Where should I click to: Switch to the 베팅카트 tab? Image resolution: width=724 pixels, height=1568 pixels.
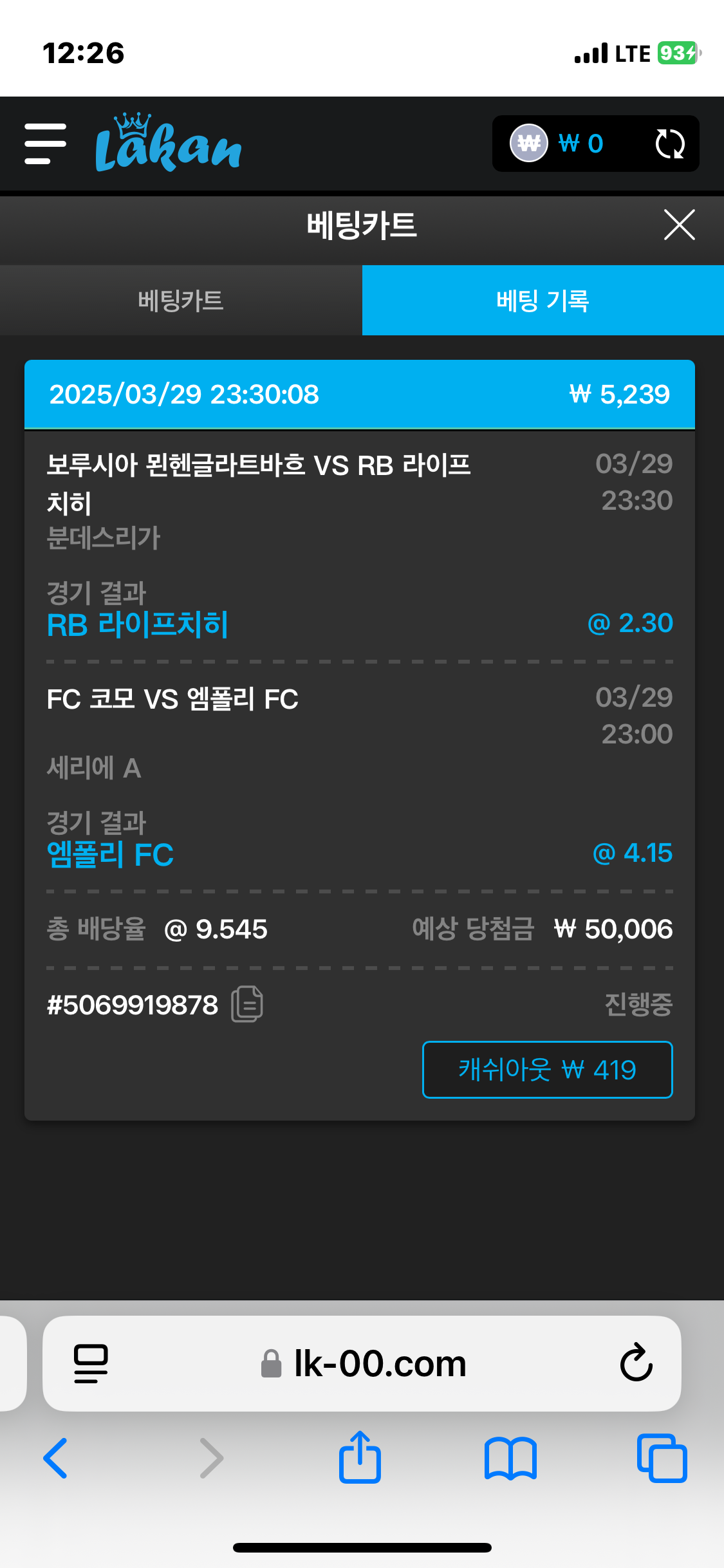point(181,301)
